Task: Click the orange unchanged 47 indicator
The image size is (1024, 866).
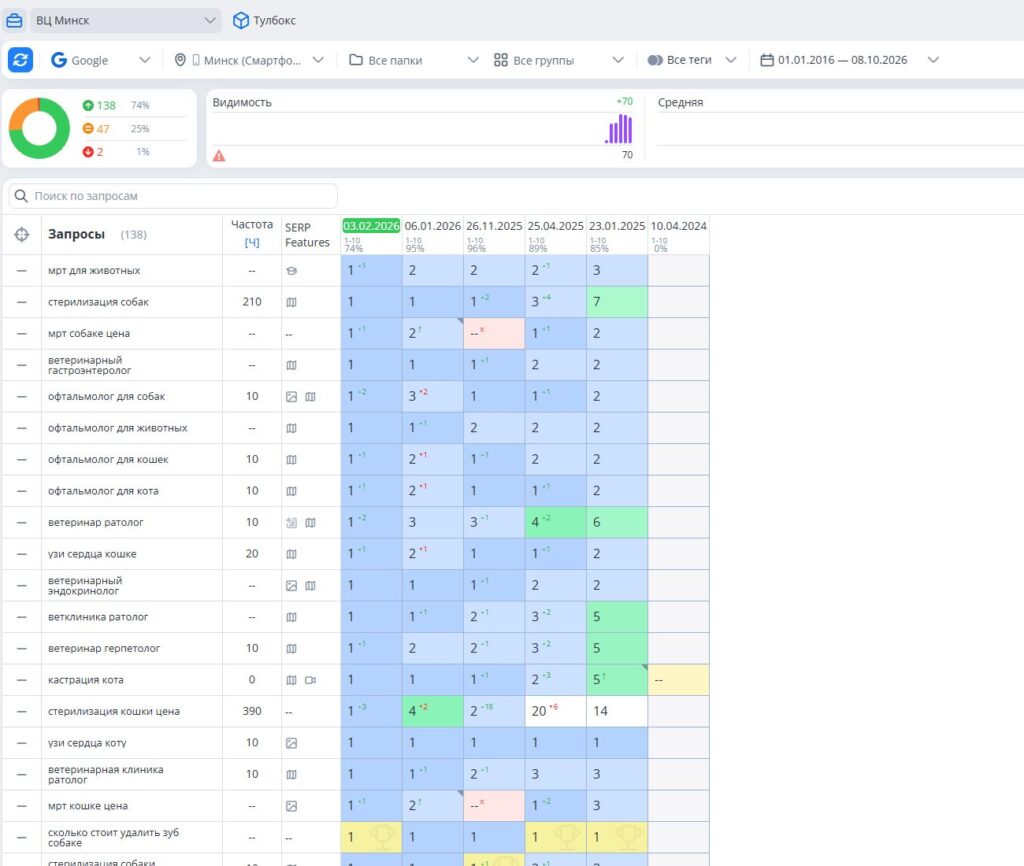Action: [95, 129]
